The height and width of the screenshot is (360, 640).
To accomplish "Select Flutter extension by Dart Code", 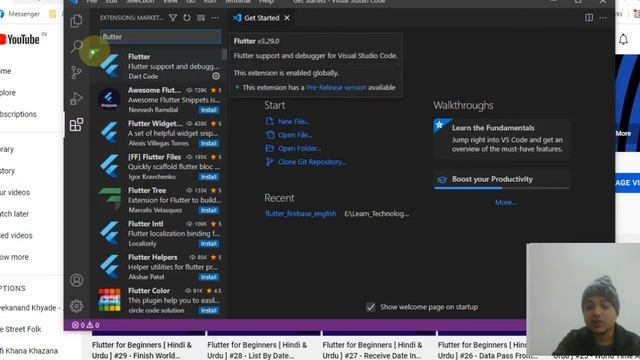I will (158, 66).
